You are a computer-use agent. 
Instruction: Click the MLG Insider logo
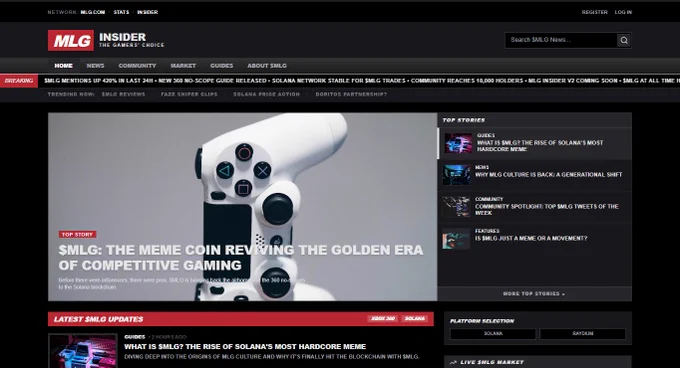106,40
